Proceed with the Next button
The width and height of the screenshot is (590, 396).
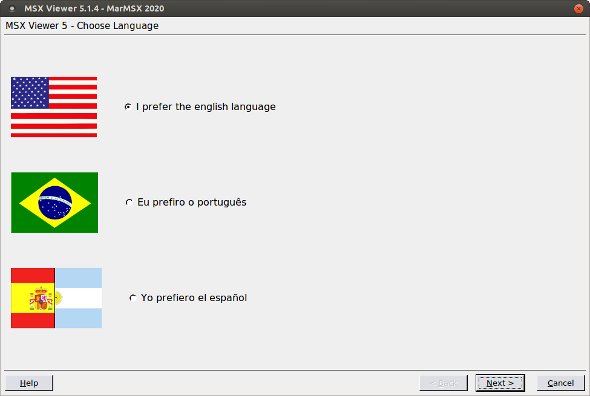coord(500,383)
